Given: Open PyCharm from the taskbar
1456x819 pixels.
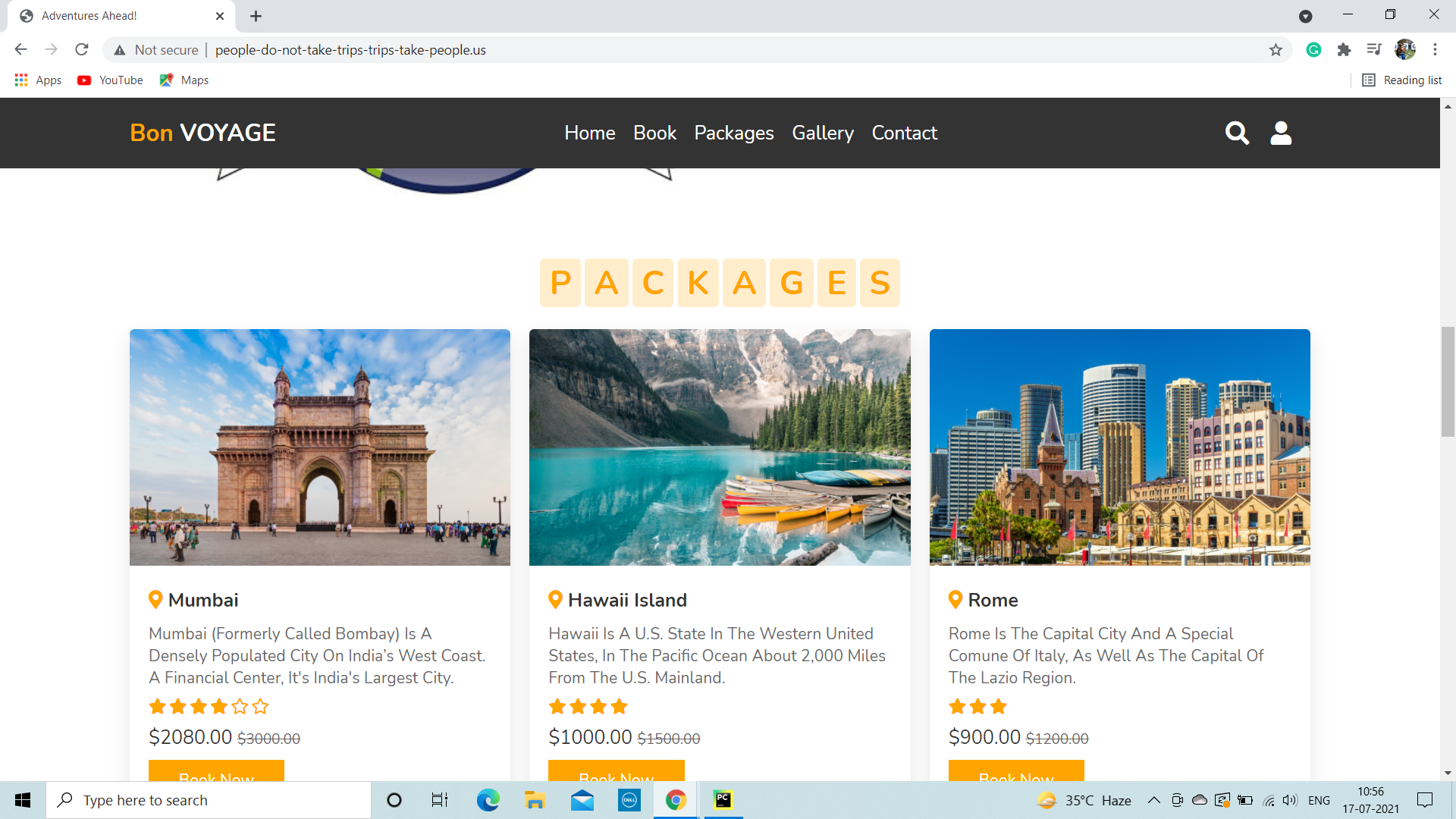Looking at the screenshot, I should (723, 800).
